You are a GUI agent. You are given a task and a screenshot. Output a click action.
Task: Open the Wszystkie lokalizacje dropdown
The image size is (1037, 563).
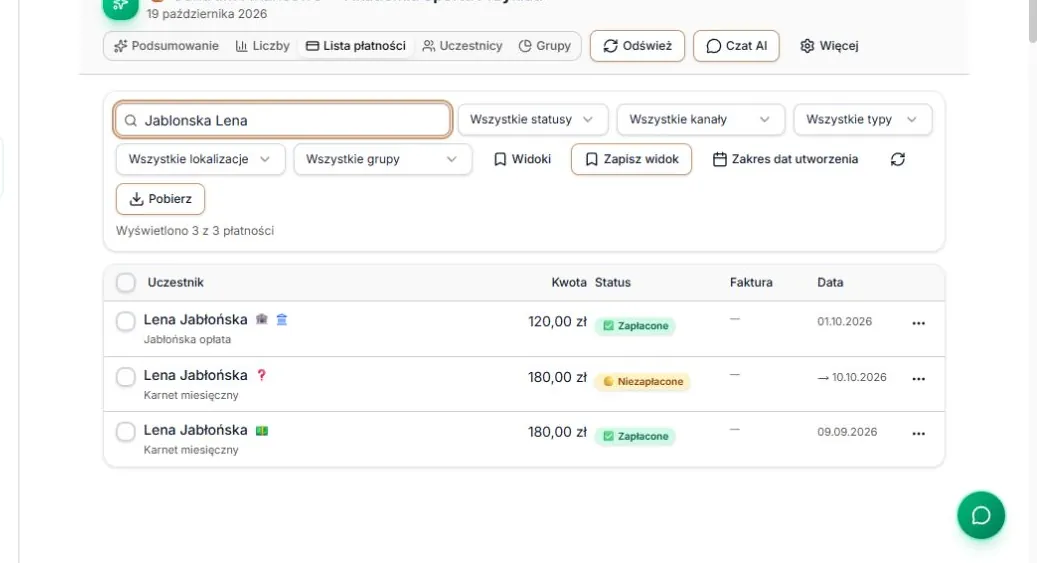(200, 159)
